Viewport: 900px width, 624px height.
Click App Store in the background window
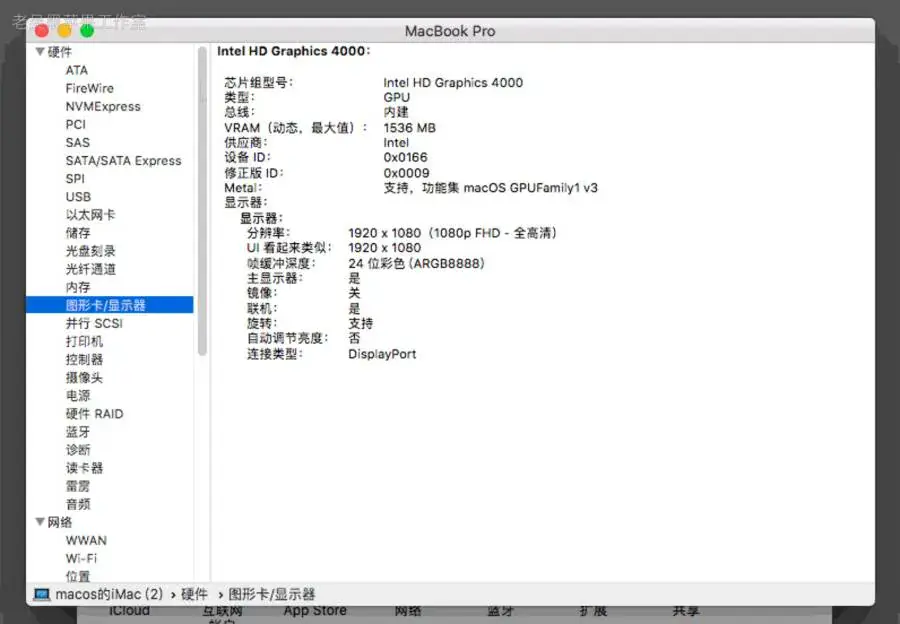pyautogui.click(x=315, y=612)
